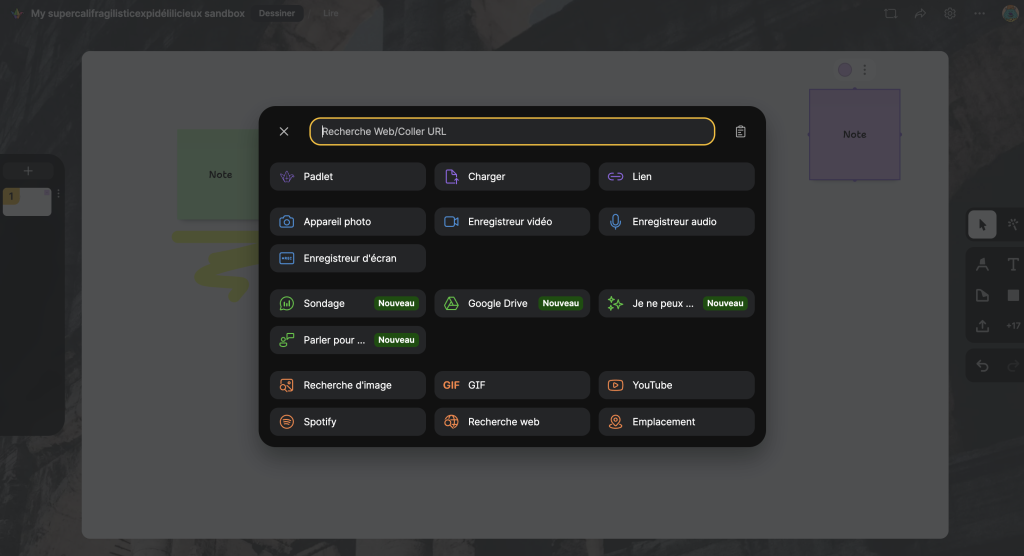The width and height of the screenshot is (1024, 556).
Task: Attach from Google Drive
Action: point(512,303)
